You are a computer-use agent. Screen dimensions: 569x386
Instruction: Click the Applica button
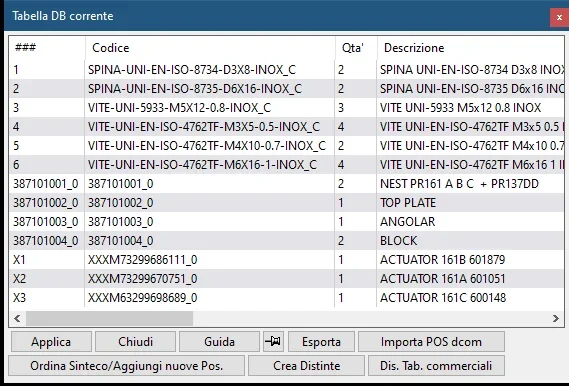coord(51,341)
